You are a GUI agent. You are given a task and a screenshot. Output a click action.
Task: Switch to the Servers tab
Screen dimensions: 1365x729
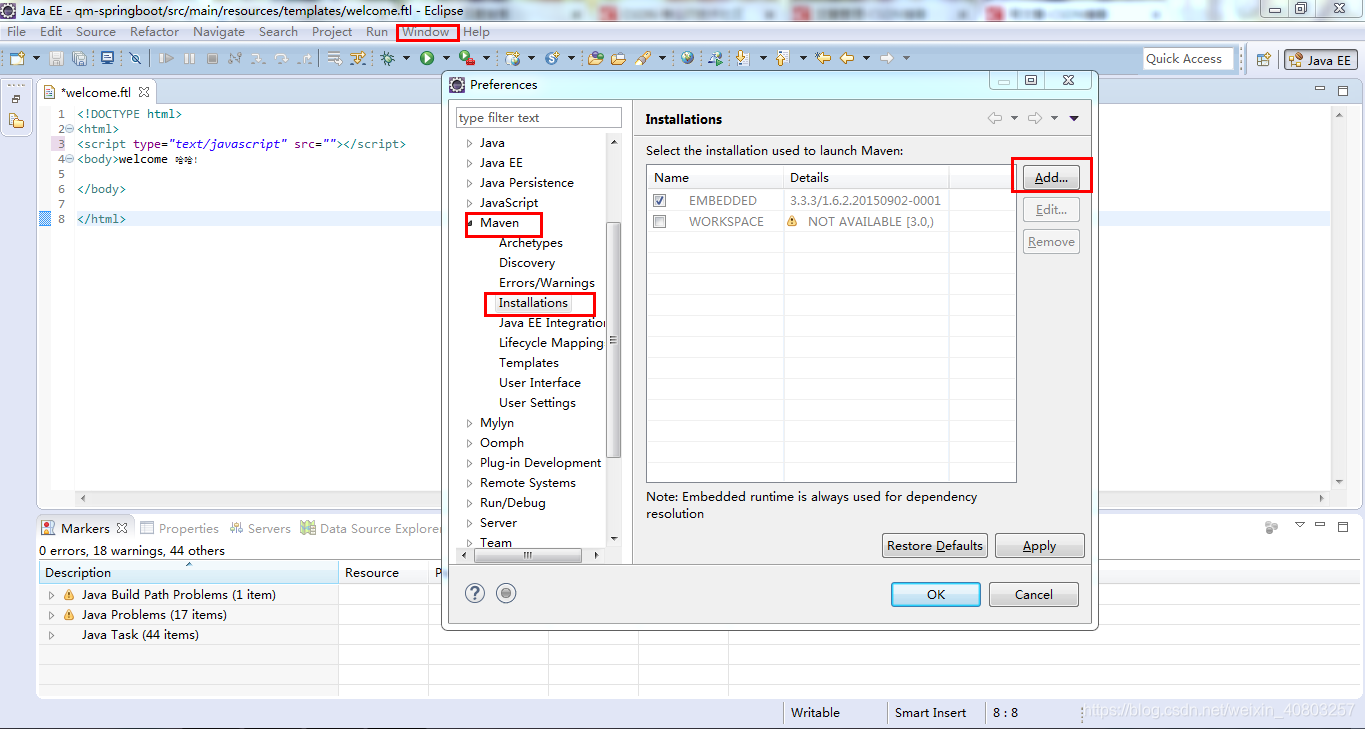coord(260,528)
